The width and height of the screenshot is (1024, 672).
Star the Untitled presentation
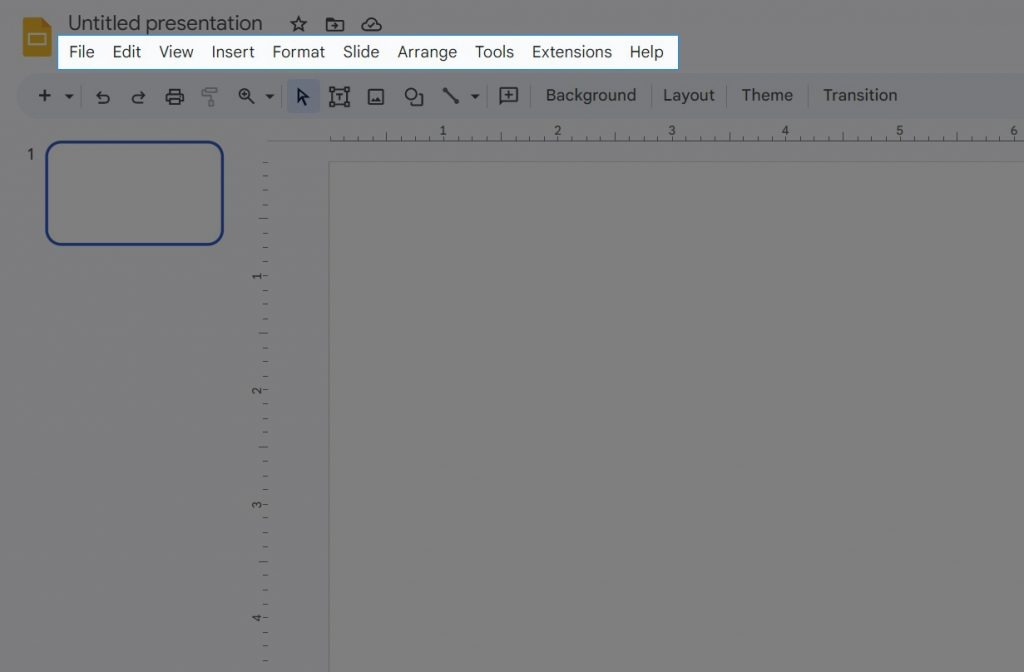[297, 23]
